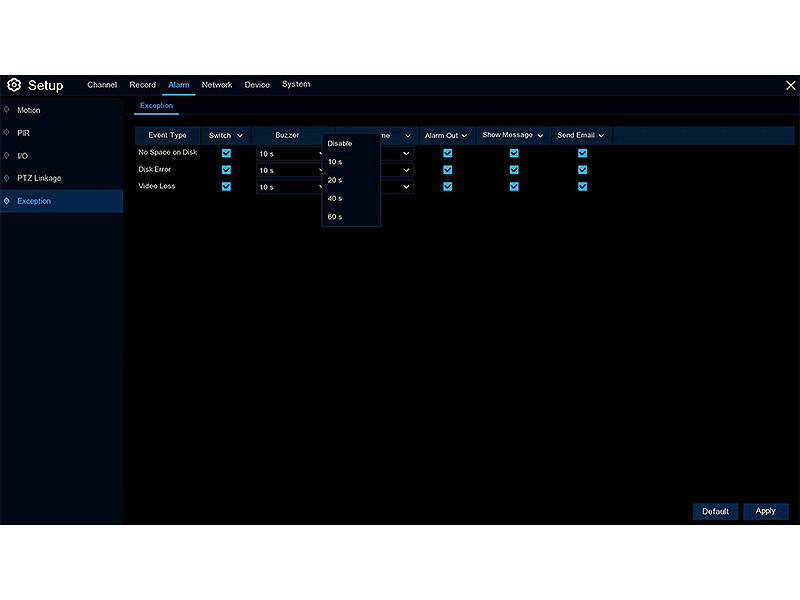Uncheck the Switch checkbox for No Space on Disk
800x600 pixels.
226,153
